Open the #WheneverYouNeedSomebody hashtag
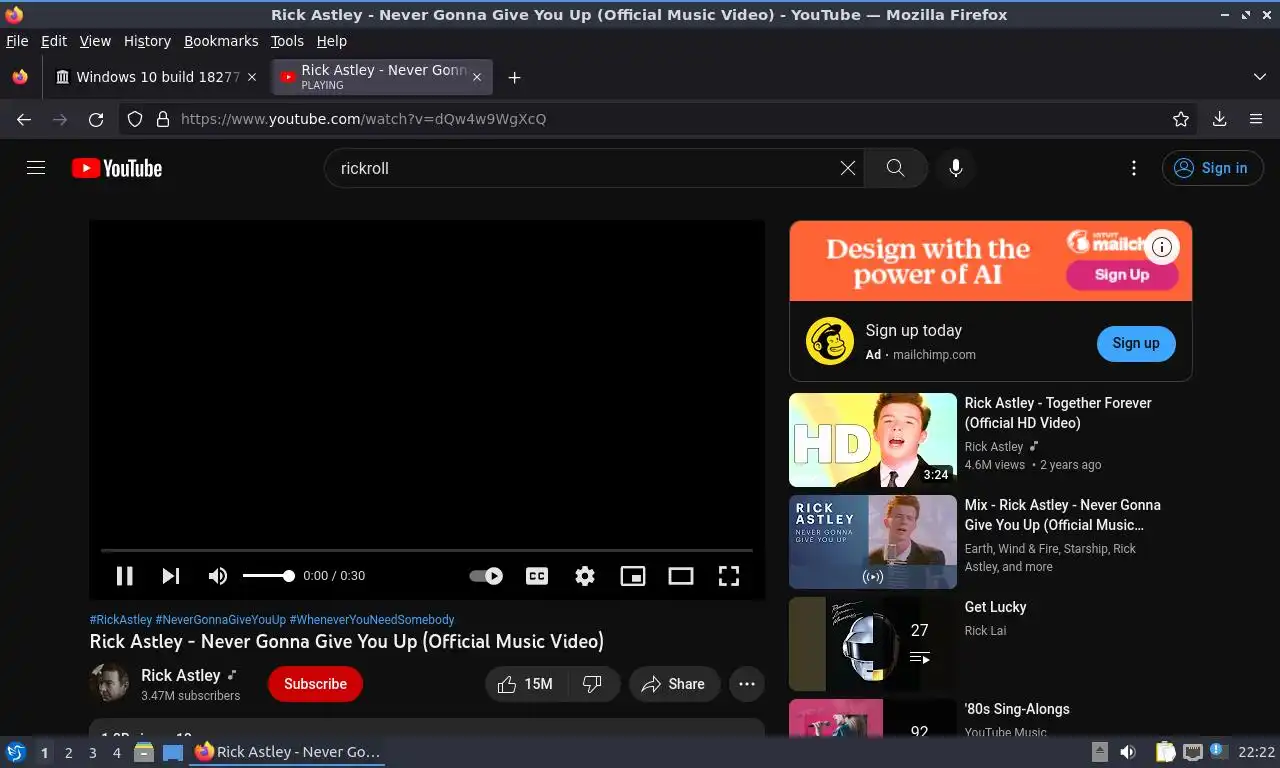 372,620
